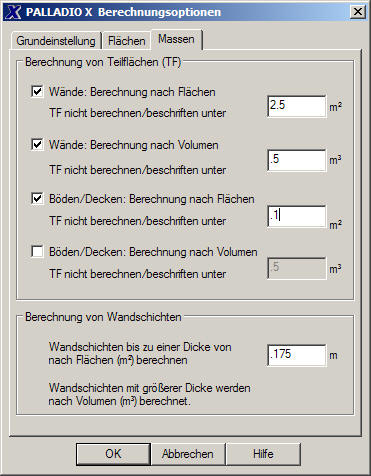This screenshot has height=476, width=371.
Task: Click the dialog title bar text
Action: (x=123, y=12)
